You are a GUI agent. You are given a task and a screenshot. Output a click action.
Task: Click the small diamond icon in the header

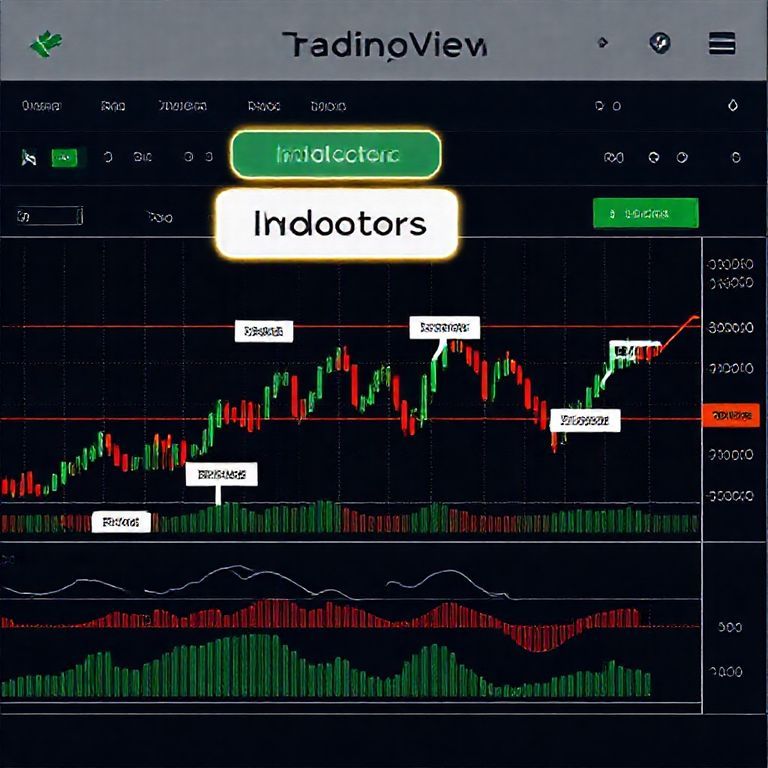coord(602,43)
